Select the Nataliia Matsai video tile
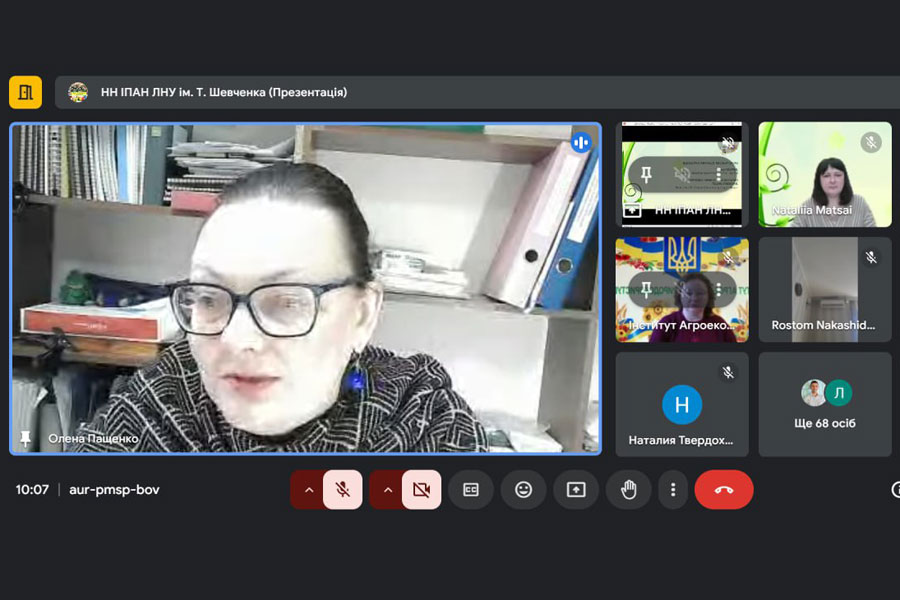The width and height of the screenshot is (900, 600). pyautogui.click(x=825, y=174)
